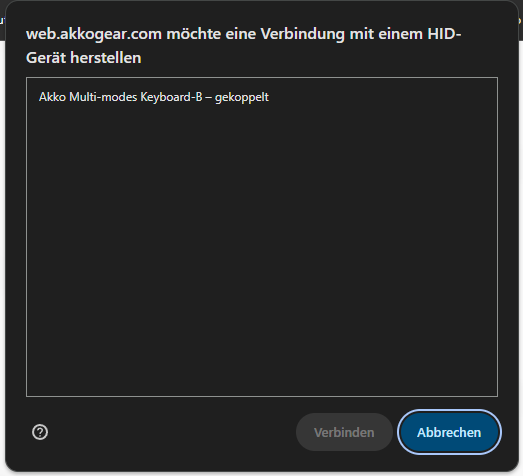Cancel the dialog with Abbrechen
The height and width of the screenshot is (476, 523).
449,432
